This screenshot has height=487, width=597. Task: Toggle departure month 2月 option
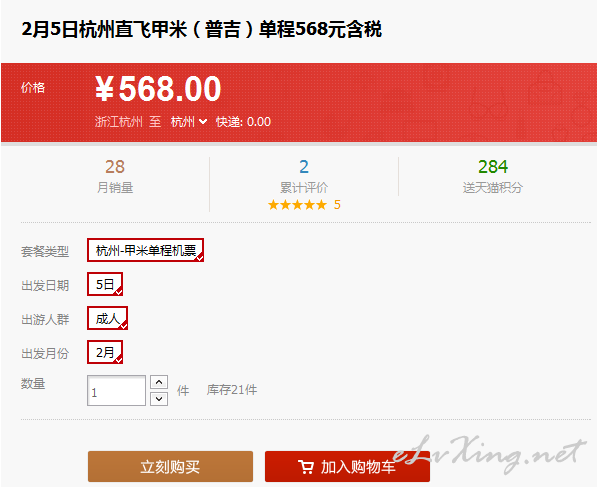click(105, 352)
